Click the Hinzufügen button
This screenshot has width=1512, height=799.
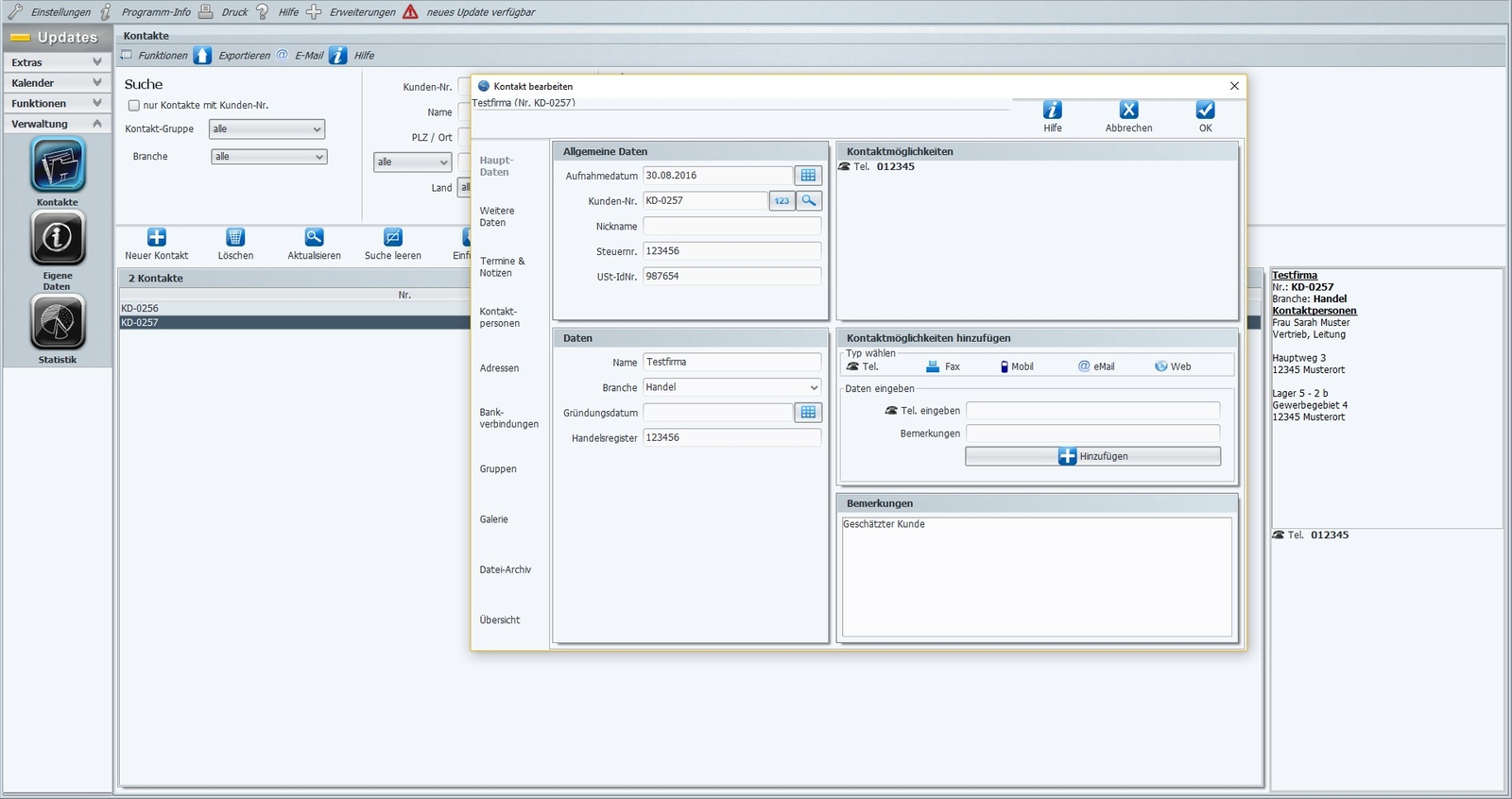[1092, 456]
